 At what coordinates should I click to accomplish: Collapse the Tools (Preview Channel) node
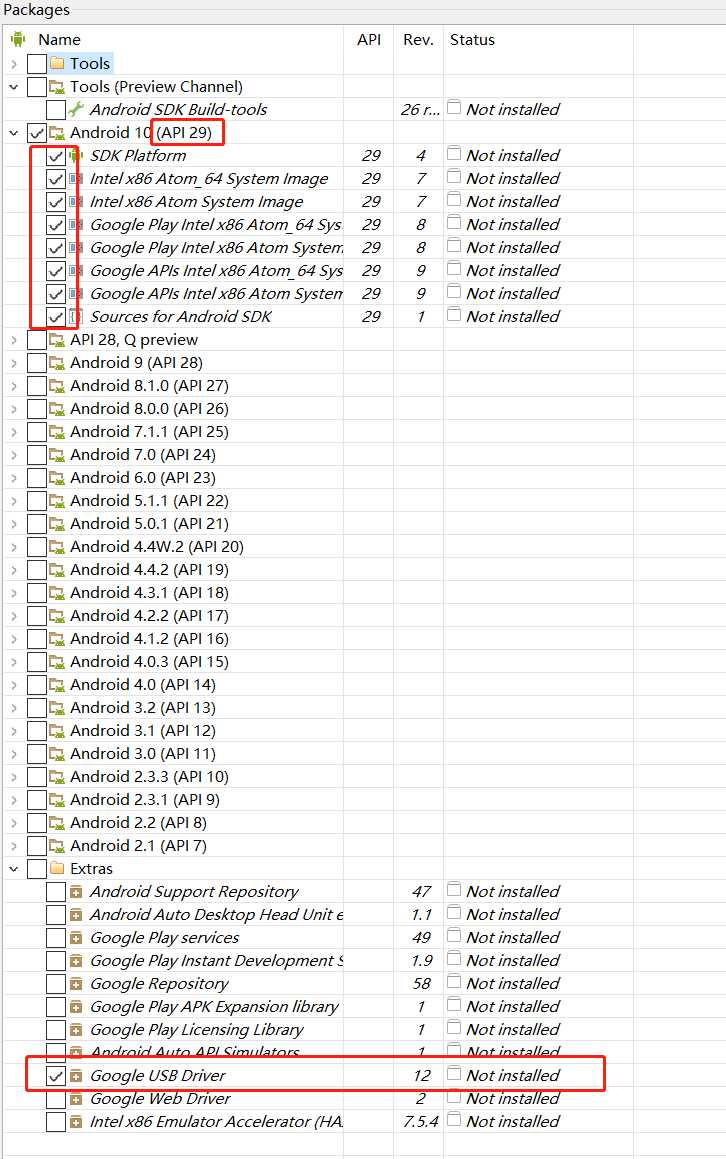(13, 86)
